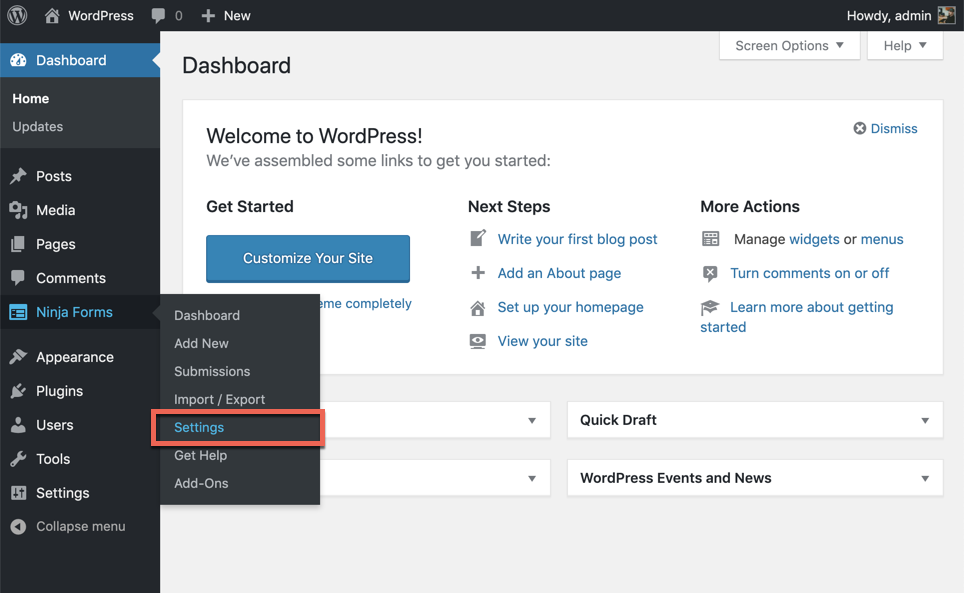
Task: Collapse the WordPress Events and News panel
Action: click(924, 478)
